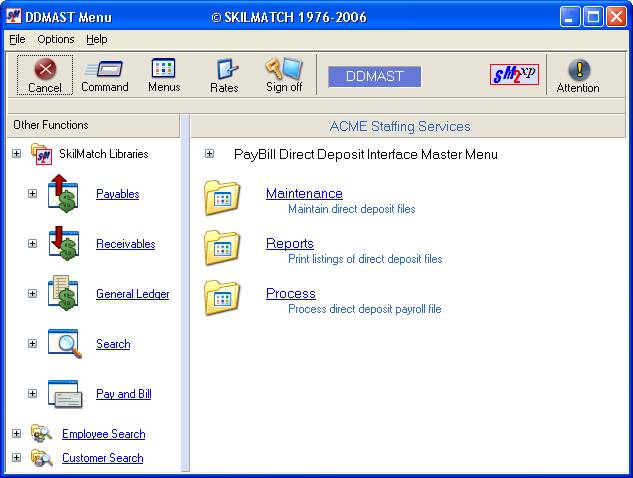Click the Cancel red X icon
This screenshot has height=478, width=633.
pyautogui.click(x=45, y=69)
